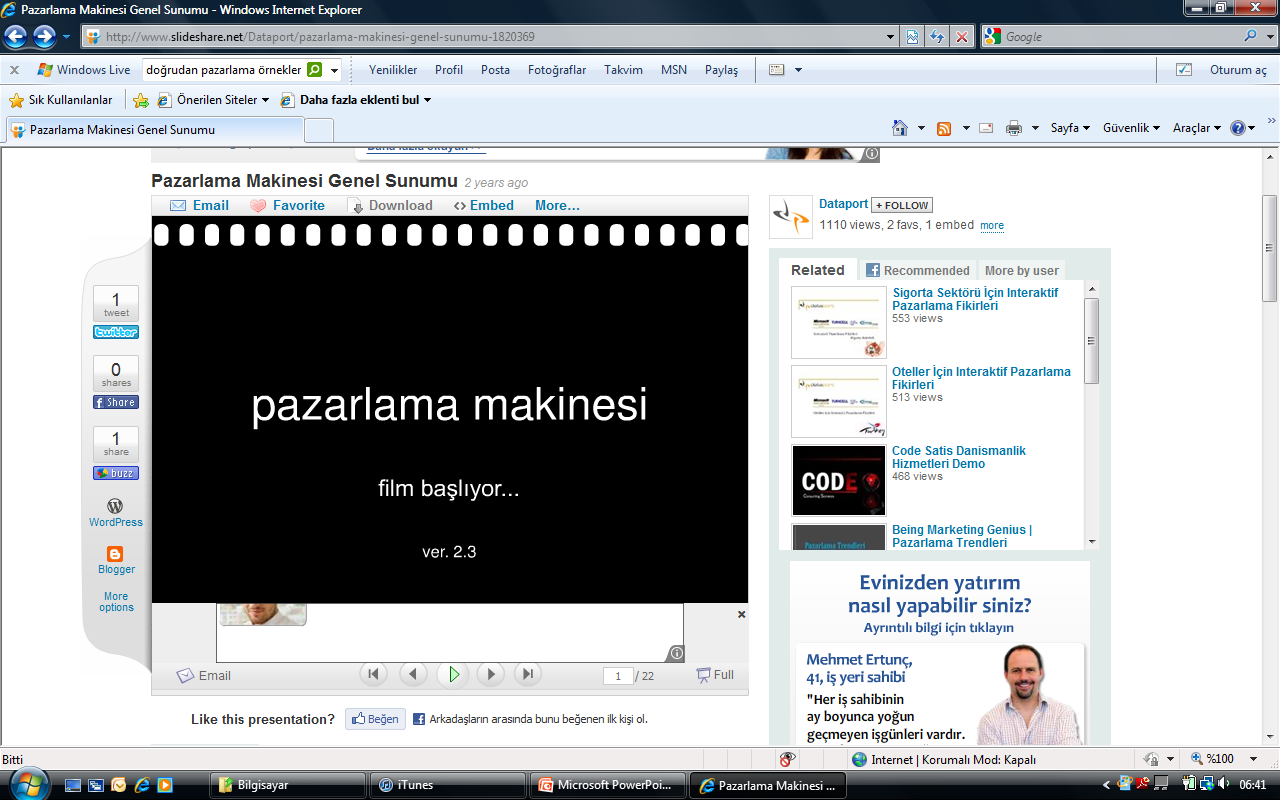Stop page loading with the red X
Viewport: 1280px width, 800px height.
click(x=962, y=37)
